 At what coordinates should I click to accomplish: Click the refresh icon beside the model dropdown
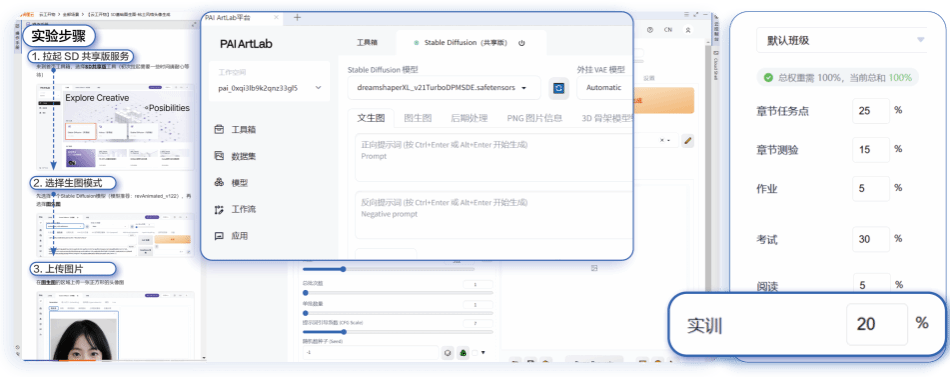point(559,88)
